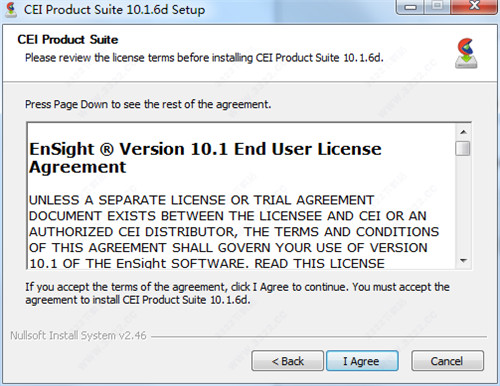Click the 'If you accept the terms' notice text

tap(237, 293)
